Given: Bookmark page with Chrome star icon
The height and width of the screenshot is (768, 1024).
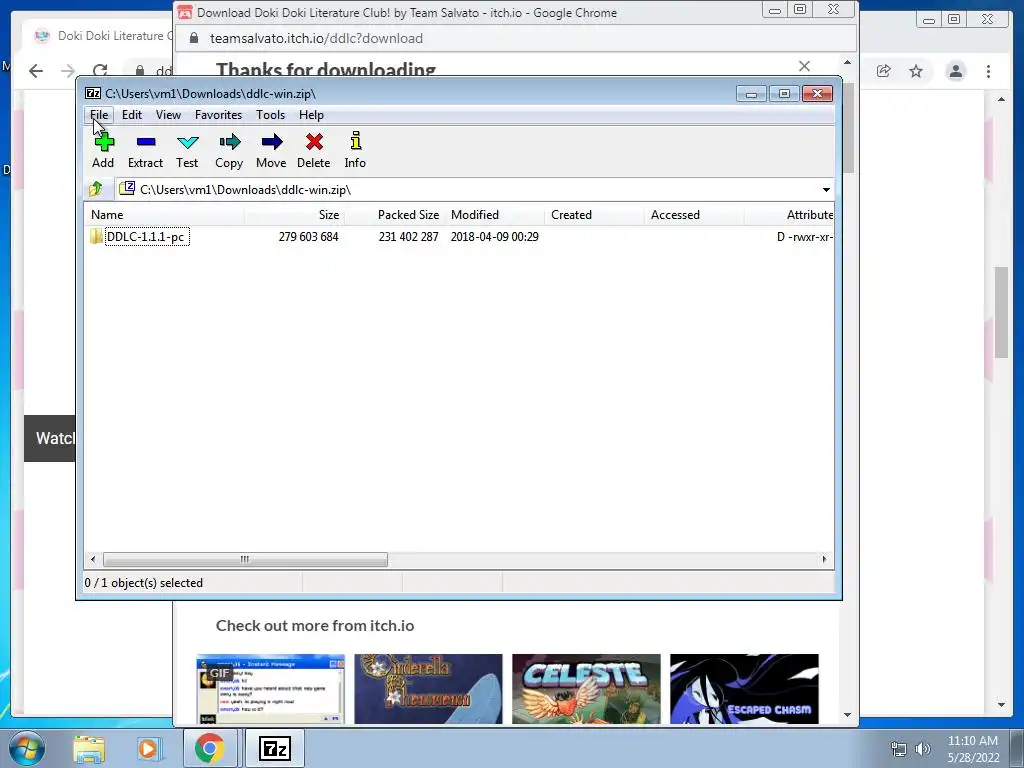Looking at the screenshot, I should click(916, 71).
